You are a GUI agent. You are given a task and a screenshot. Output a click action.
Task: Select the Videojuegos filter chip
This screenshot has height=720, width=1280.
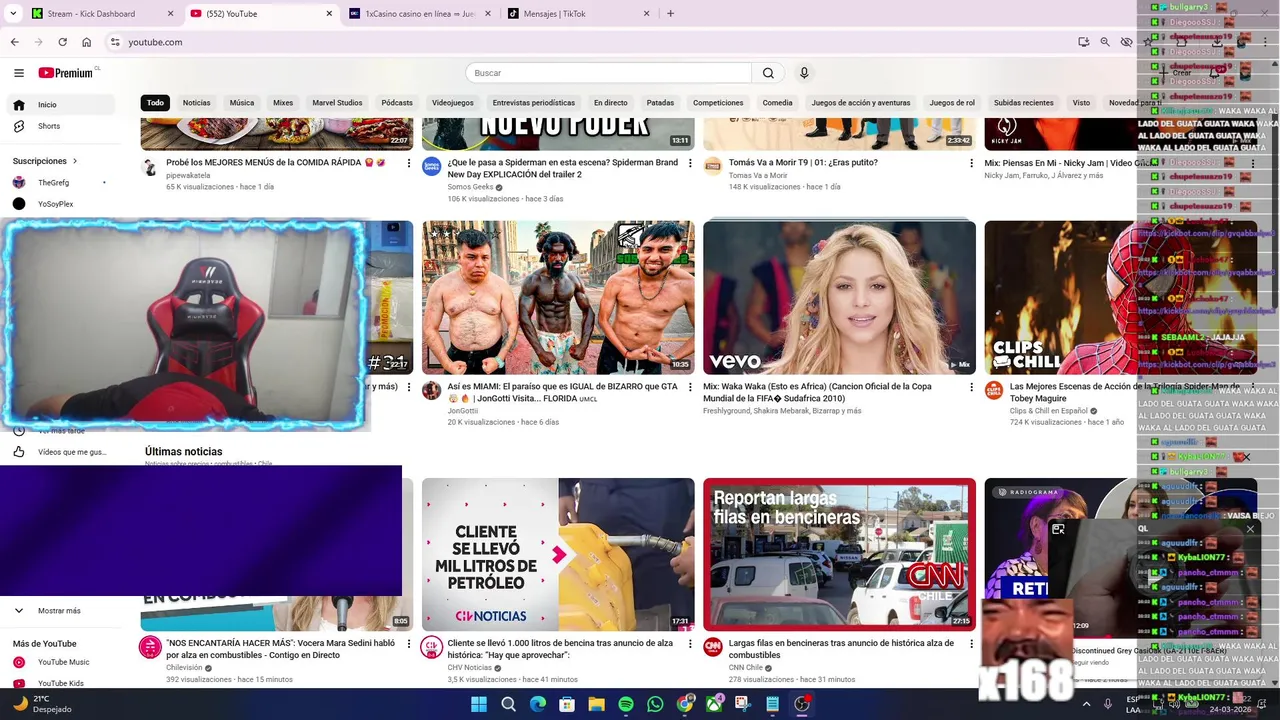(x=453, y=103)
